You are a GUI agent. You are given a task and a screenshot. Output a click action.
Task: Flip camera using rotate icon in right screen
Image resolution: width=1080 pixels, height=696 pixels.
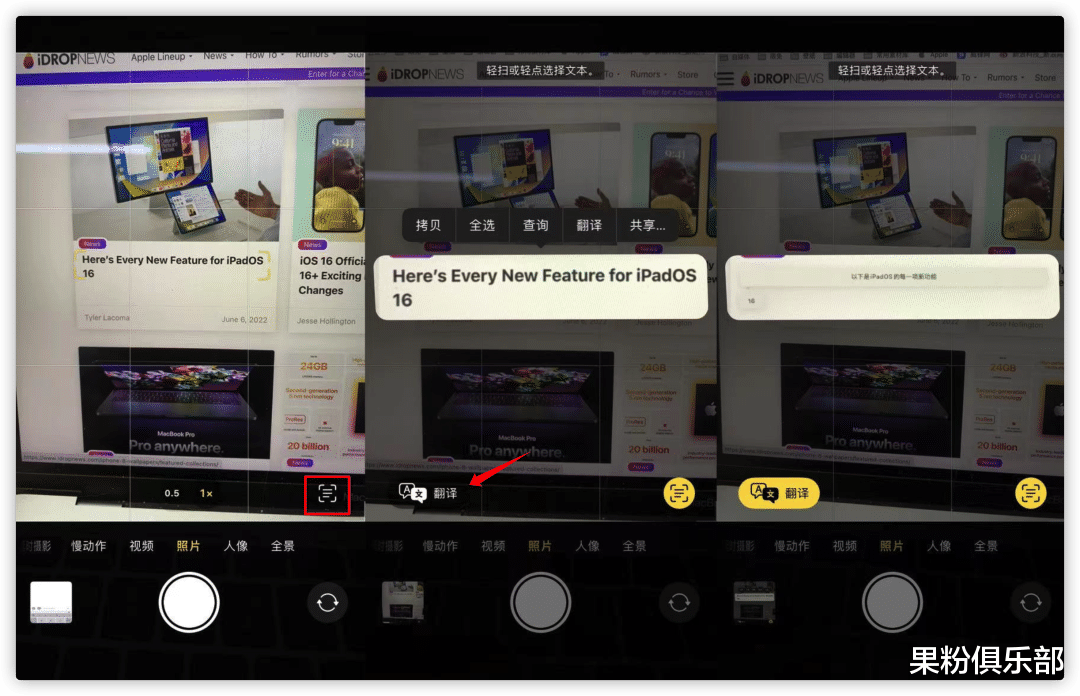(1030, 603)
